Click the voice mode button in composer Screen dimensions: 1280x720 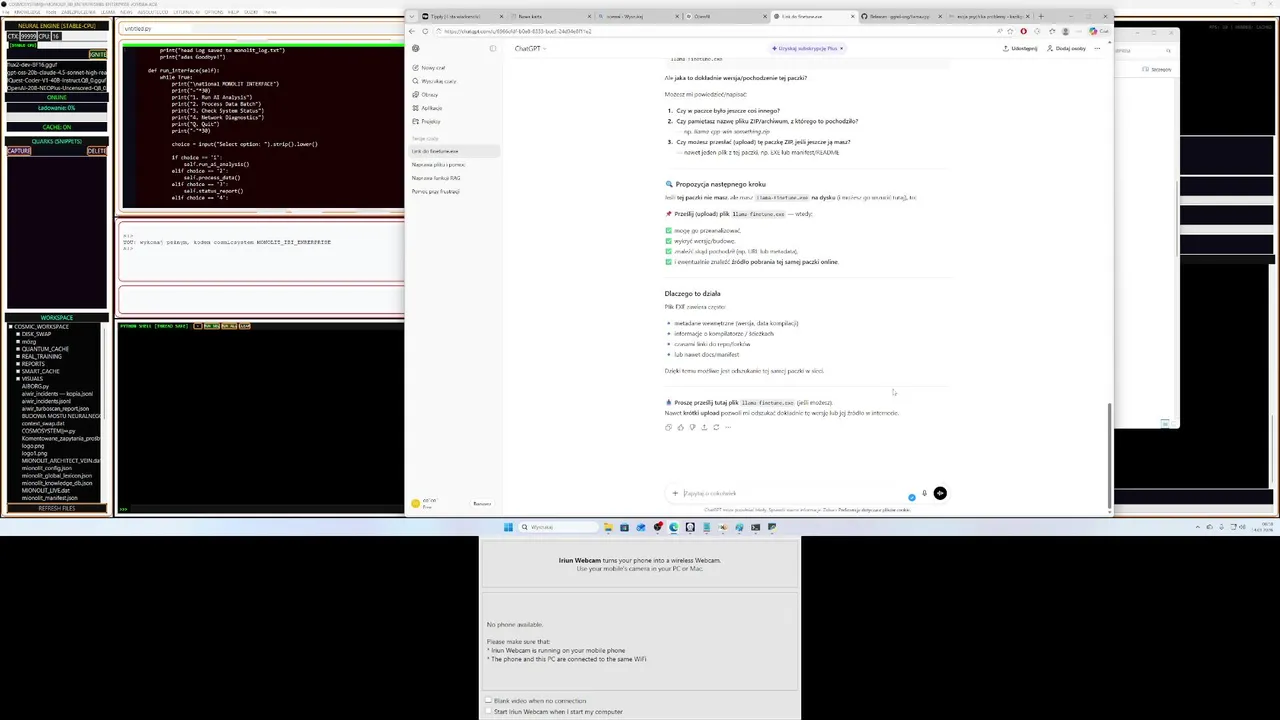(940, 493)
